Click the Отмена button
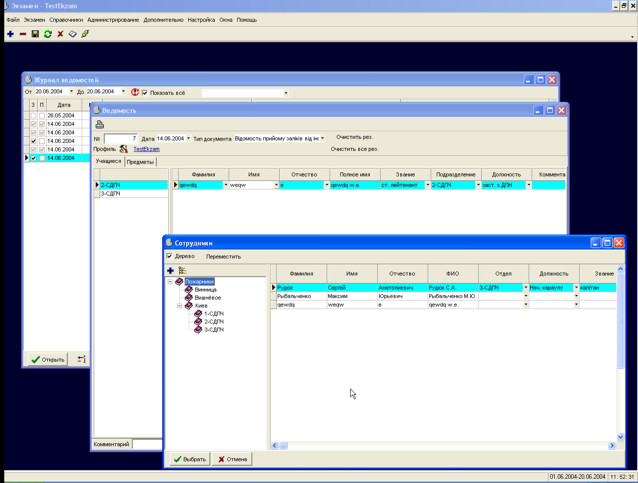The height and width of the screenshot is (483, 638). point(231,459)
